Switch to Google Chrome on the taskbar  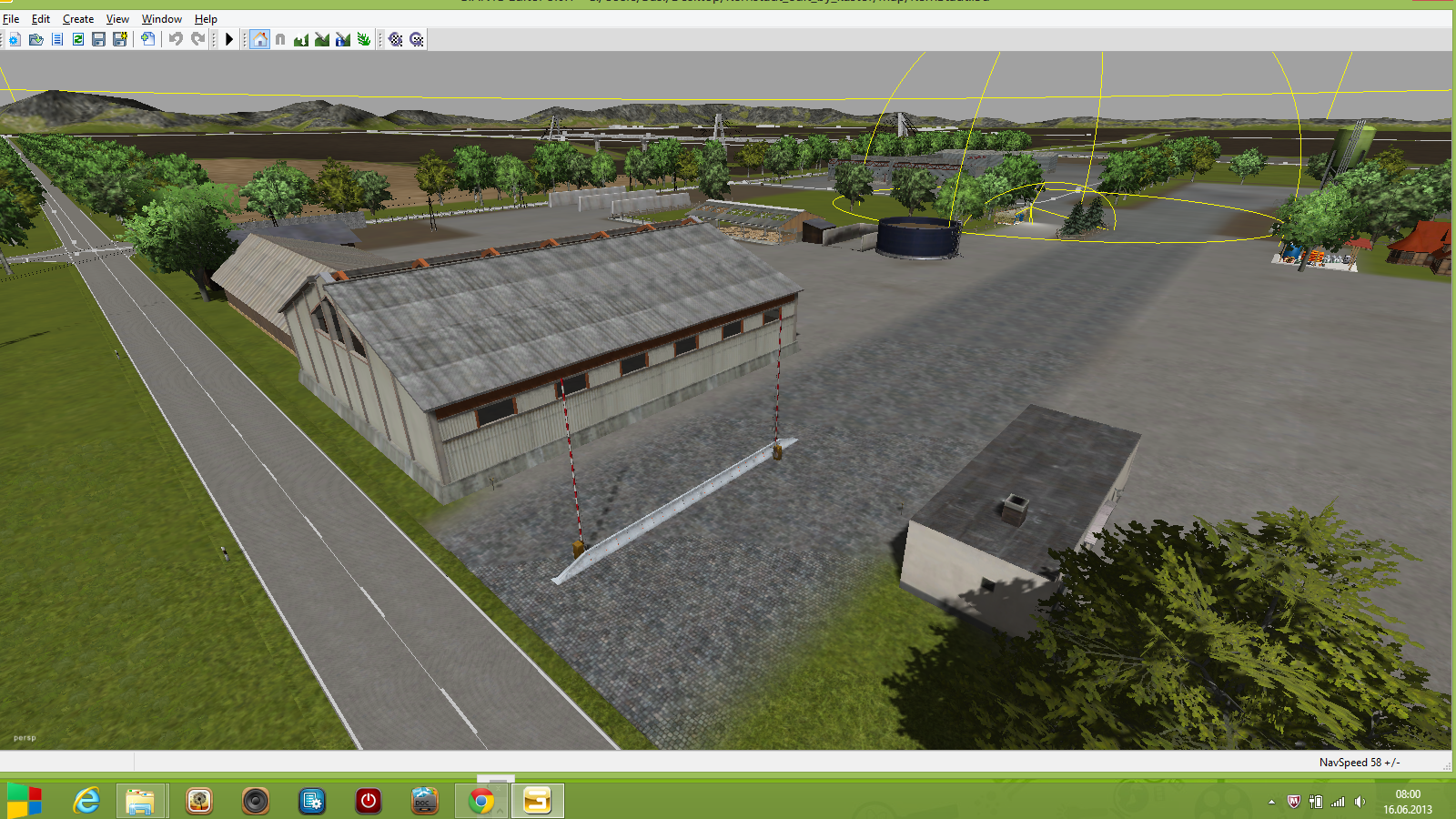481,802
